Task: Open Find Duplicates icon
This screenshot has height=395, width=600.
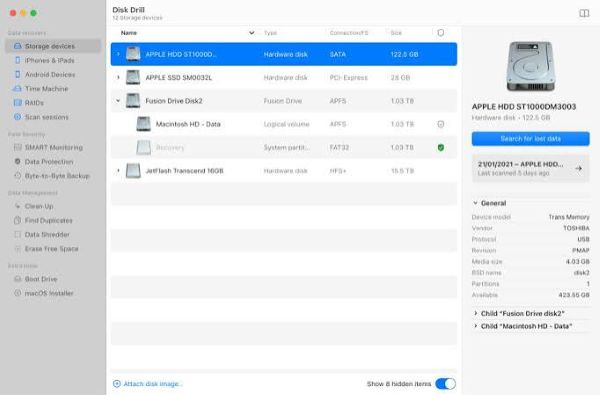Action: point(18,220)
